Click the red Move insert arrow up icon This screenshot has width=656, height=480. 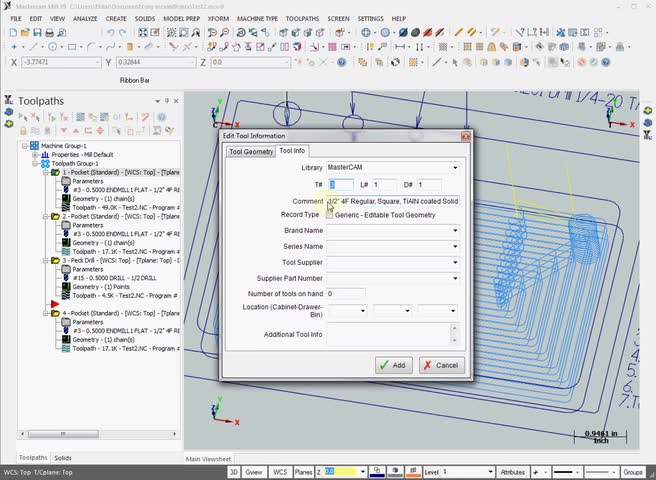point(76,131)
